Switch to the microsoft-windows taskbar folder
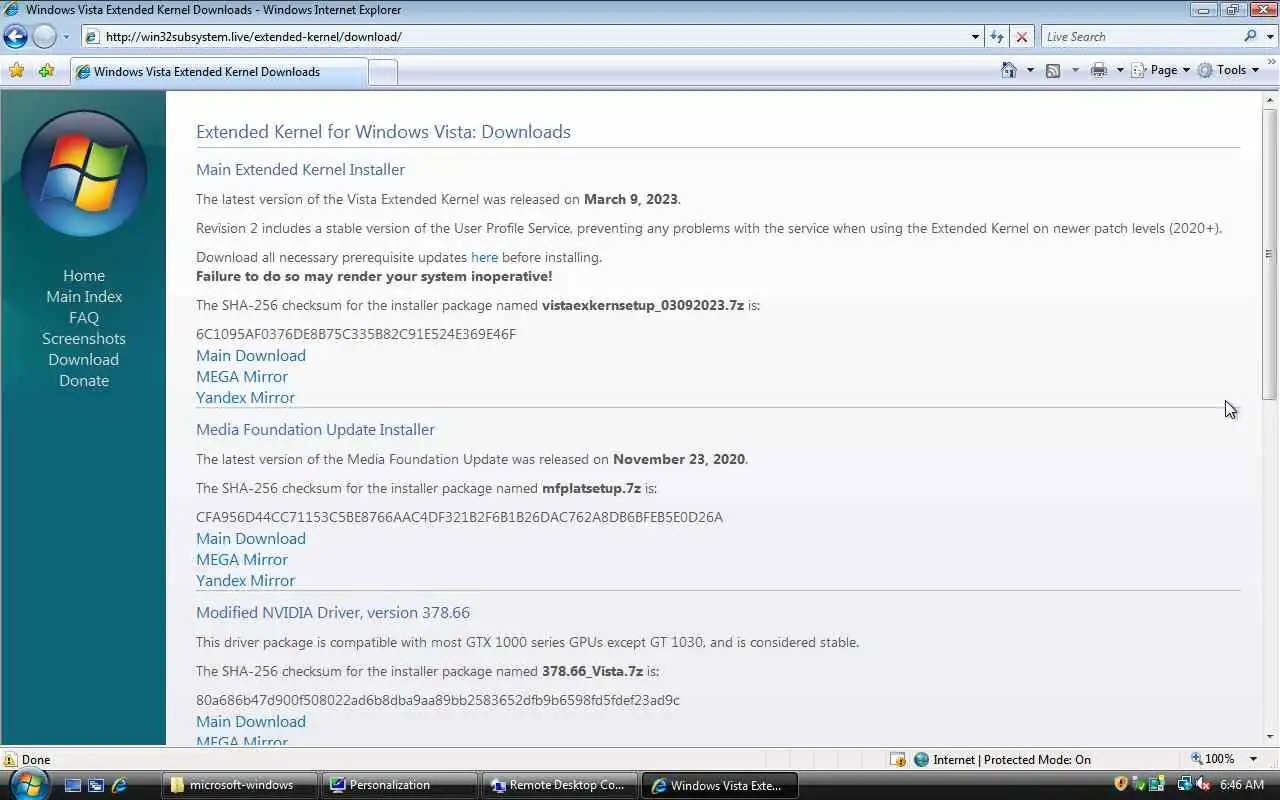Screen dimensions: 1280x800 pos(240,785)
